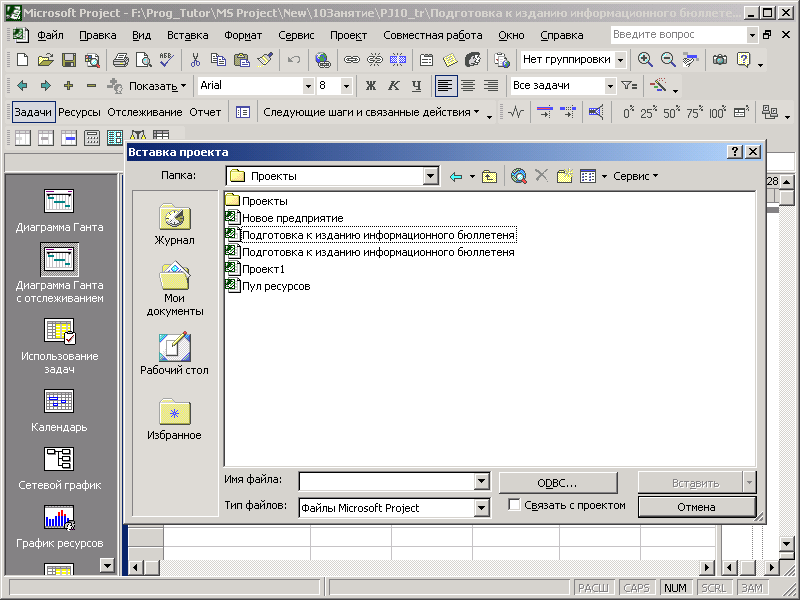
Task: Click the Outdent left green arrow icon
Action: click(22, 86)
